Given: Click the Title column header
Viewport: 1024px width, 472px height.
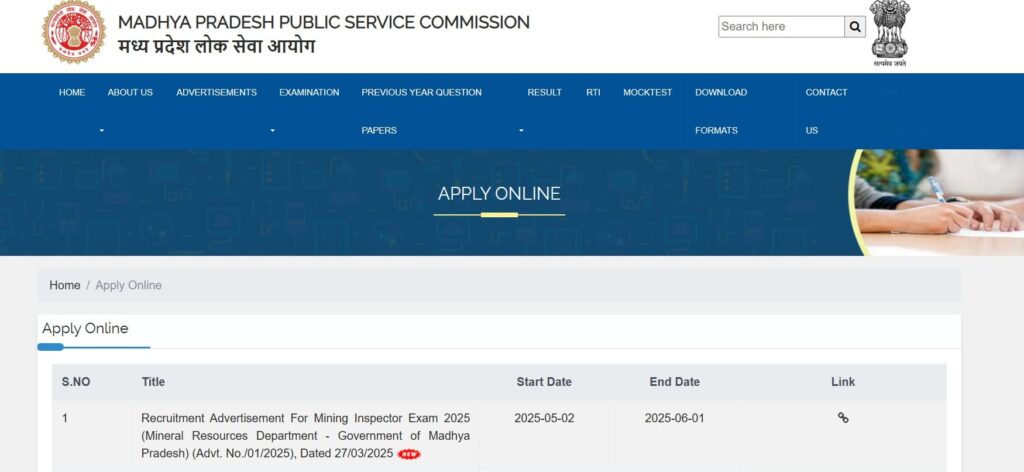Looking at the screenshot, I should 153,382.
